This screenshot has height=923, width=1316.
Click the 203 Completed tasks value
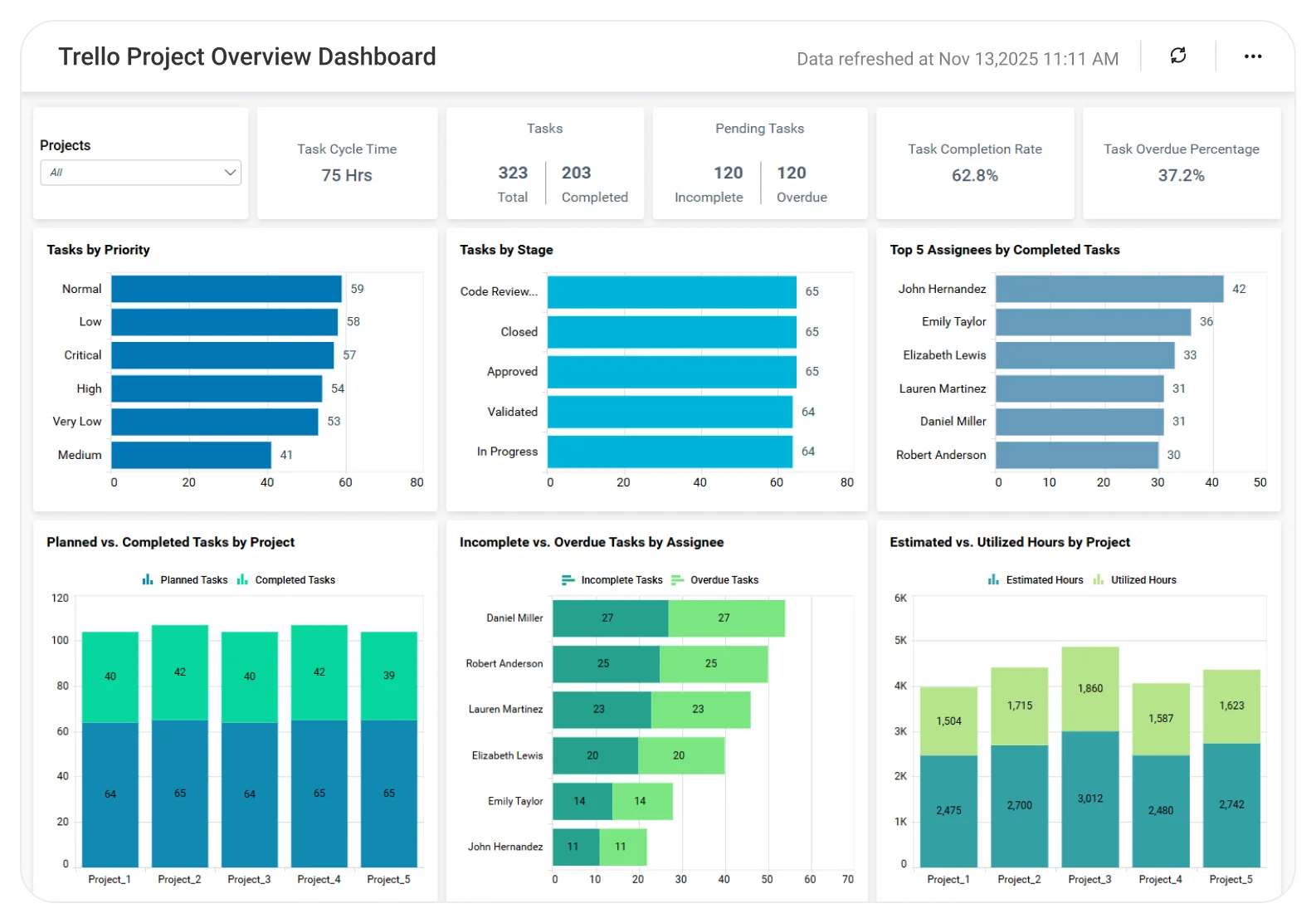tap(577, 173)
